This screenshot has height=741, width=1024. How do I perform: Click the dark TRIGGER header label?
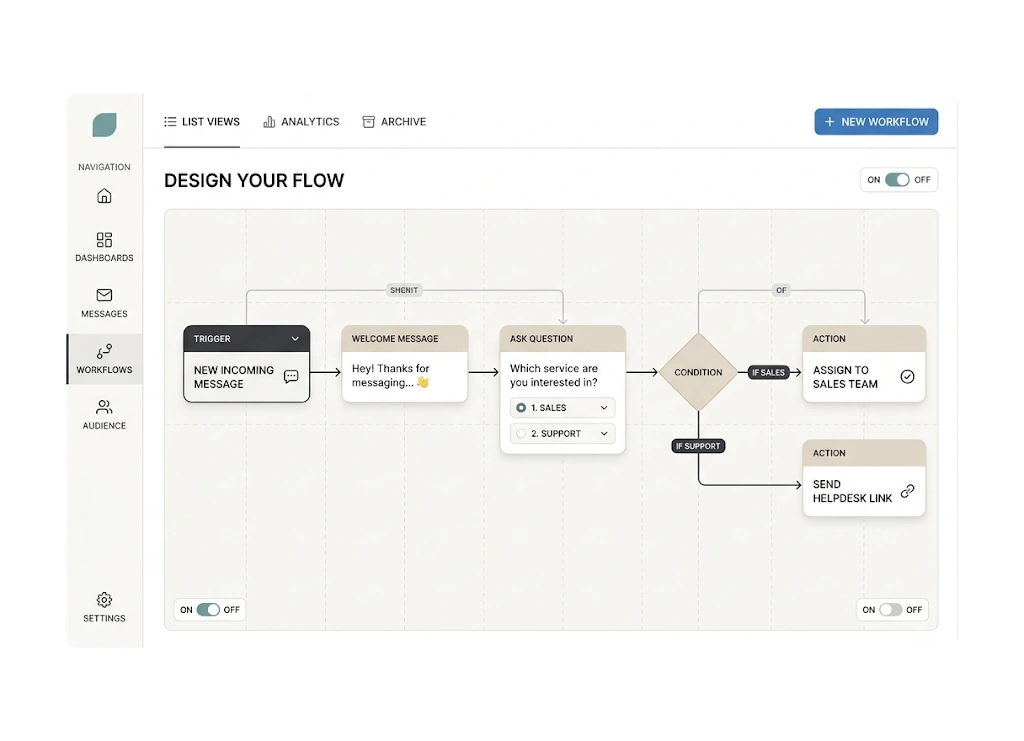(212, 339)
